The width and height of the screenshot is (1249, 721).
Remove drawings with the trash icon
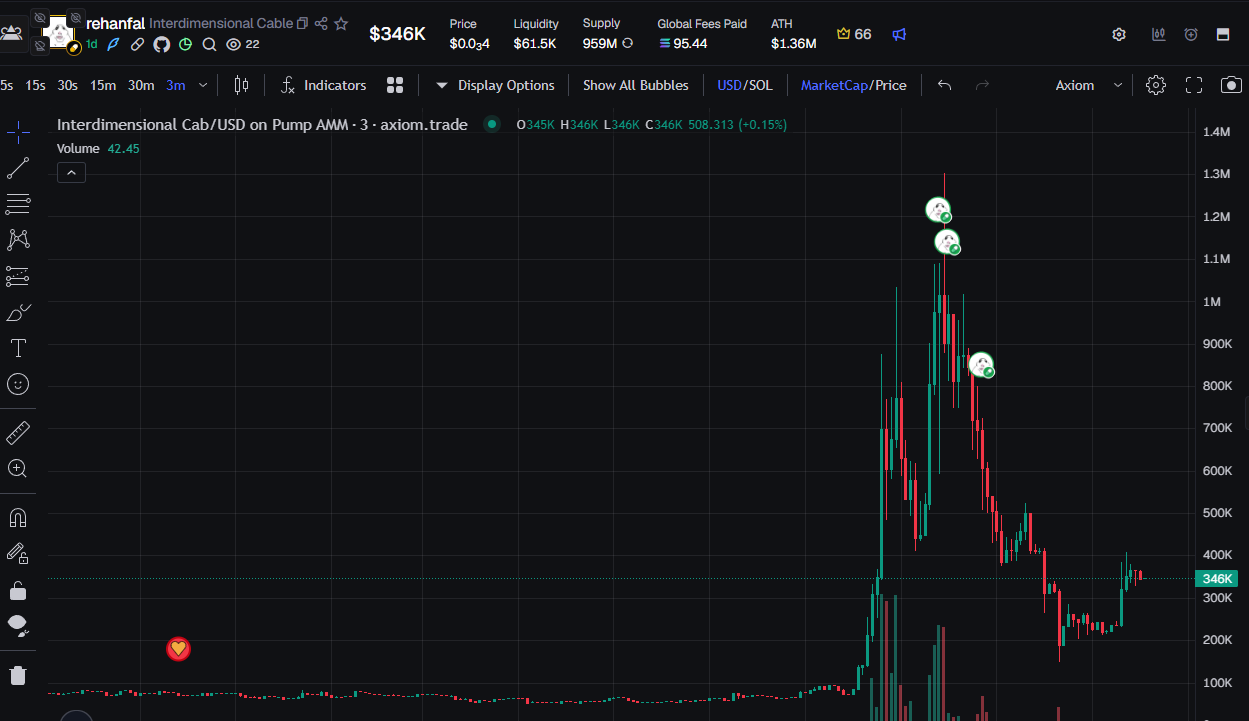[x=18, y=675]
